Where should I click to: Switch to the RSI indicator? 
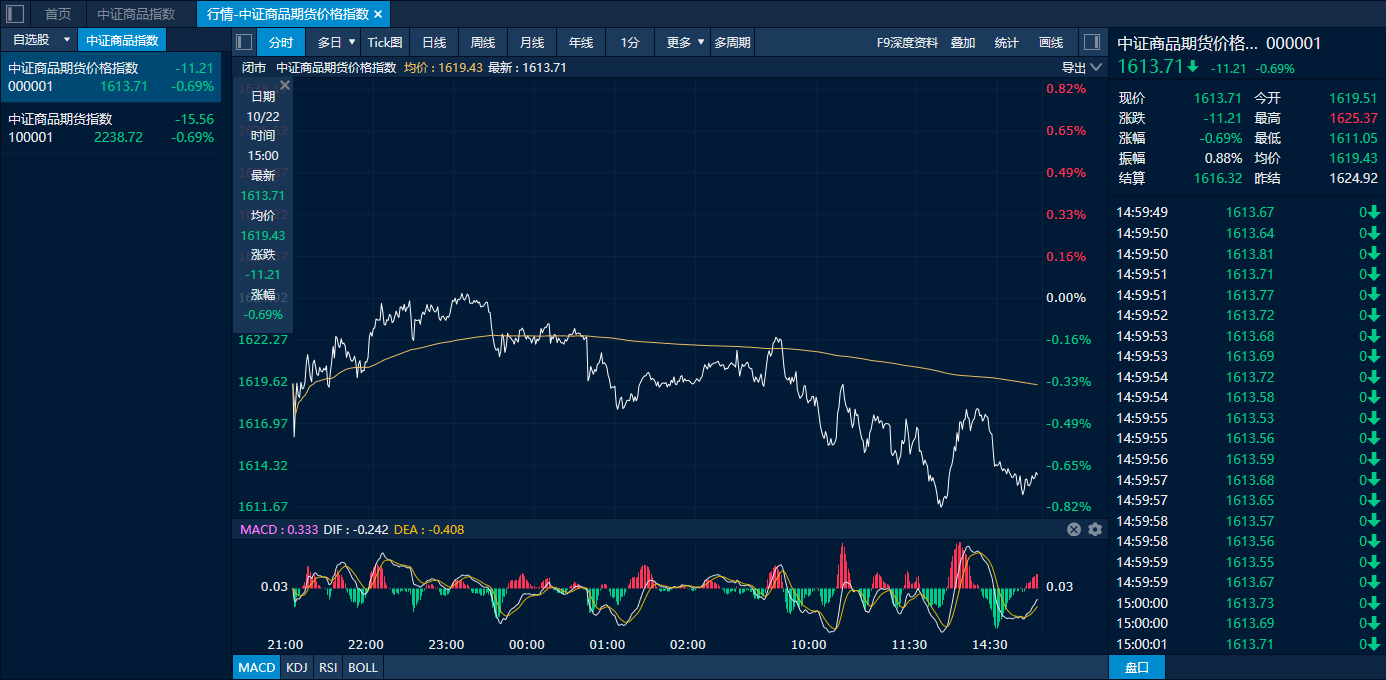tap(328, 667)
